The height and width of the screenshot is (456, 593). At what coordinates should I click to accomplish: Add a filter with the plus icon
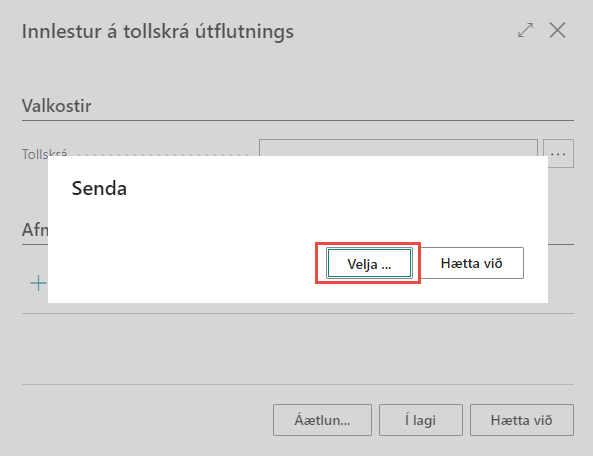[x=38, y=283]
